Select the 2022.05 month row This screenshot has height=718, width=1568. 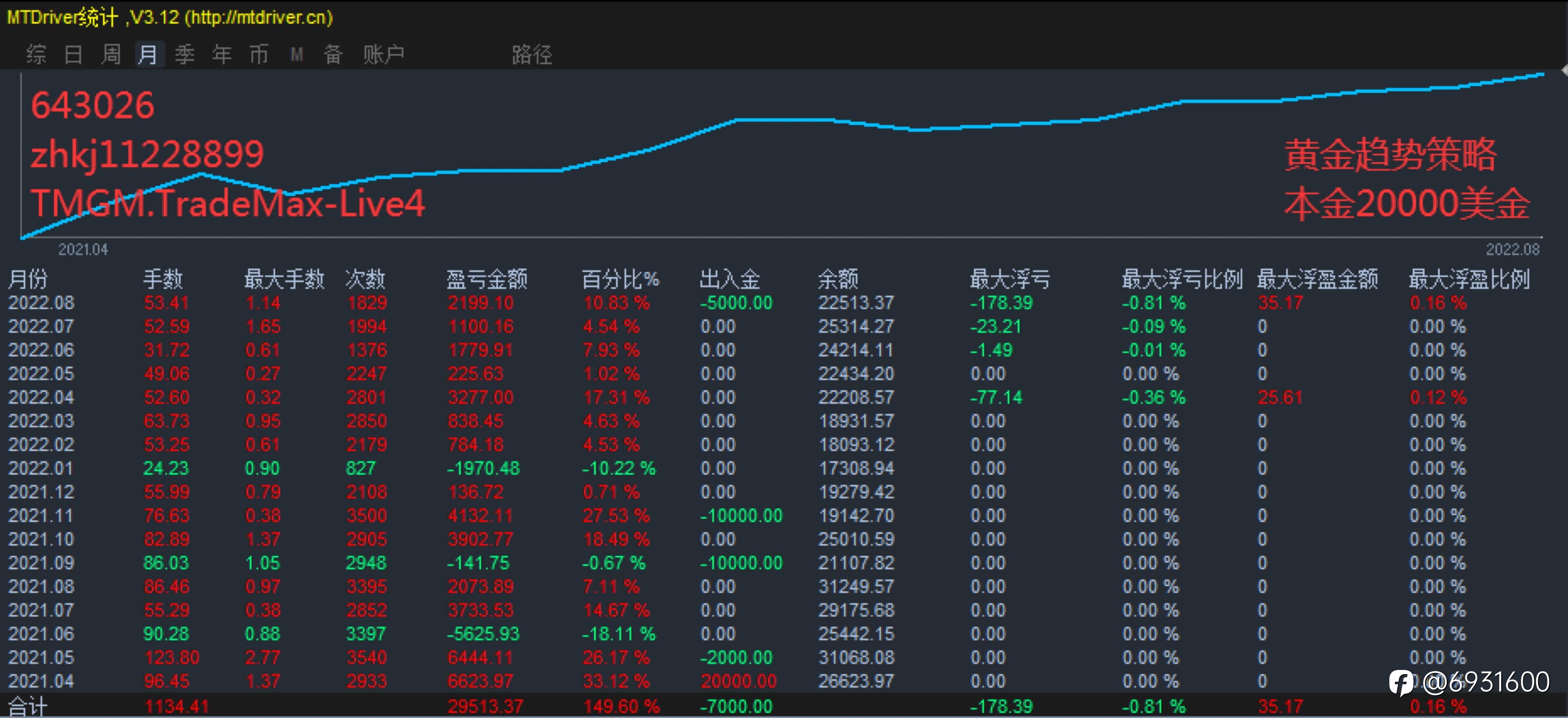784,373
